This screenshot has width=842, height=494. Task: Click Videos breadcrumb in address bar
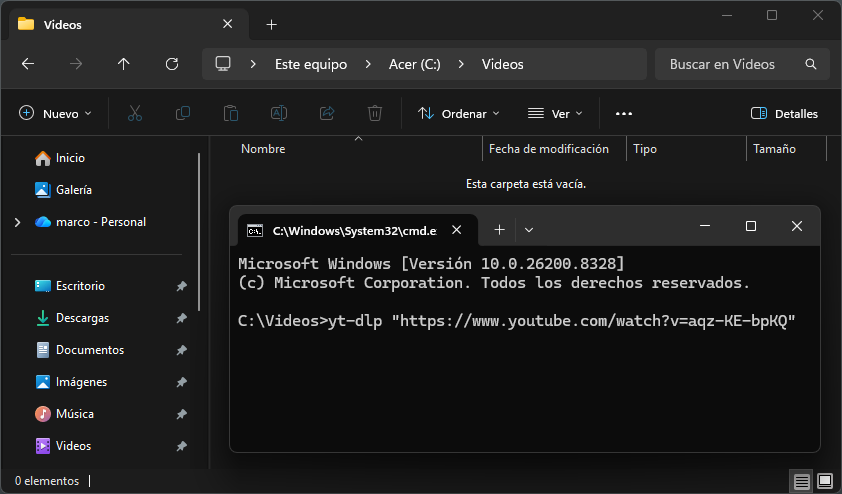click(503, 64)
